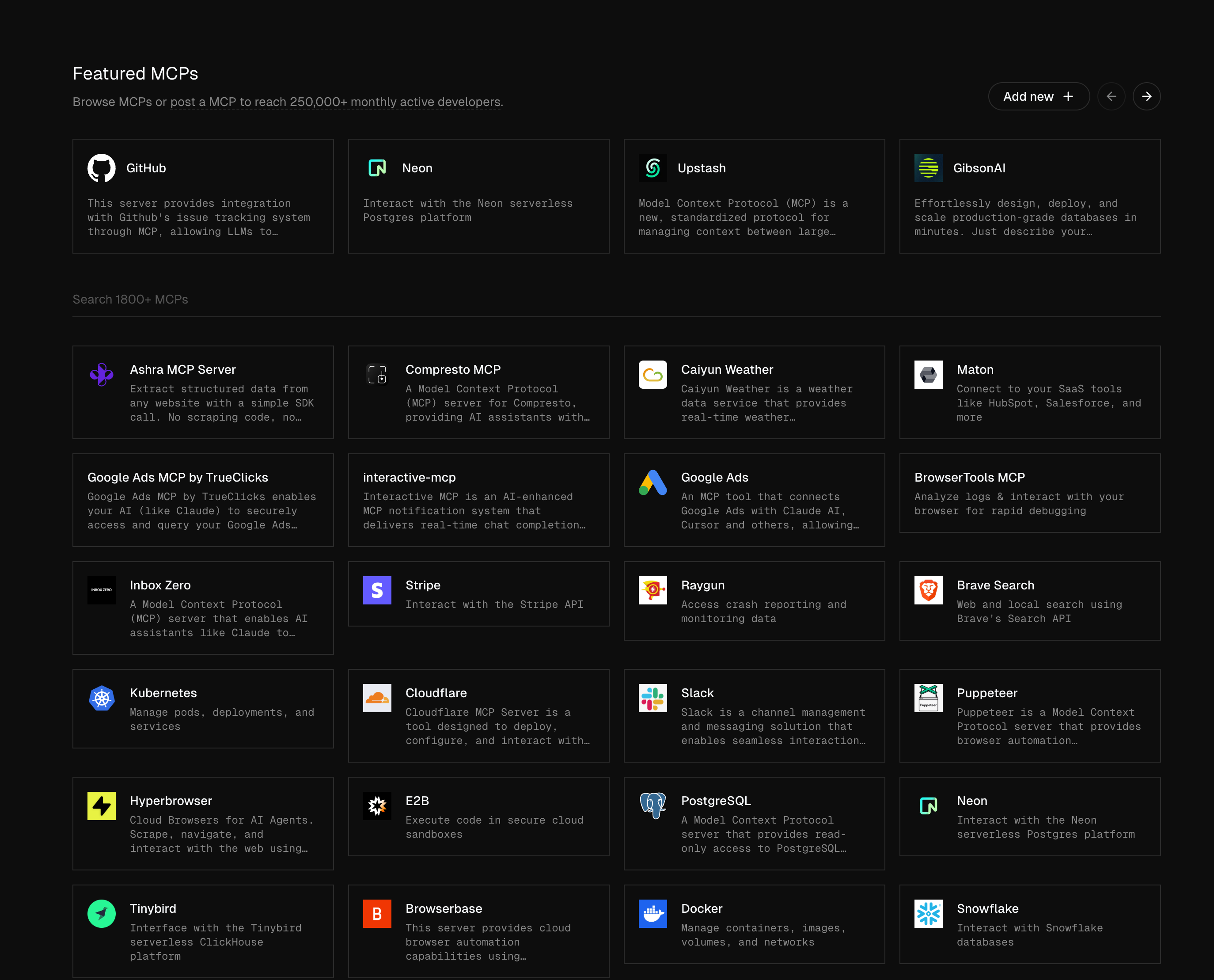
Task: Open the Puppeteer card title
Action: click(x=986, y=693)
